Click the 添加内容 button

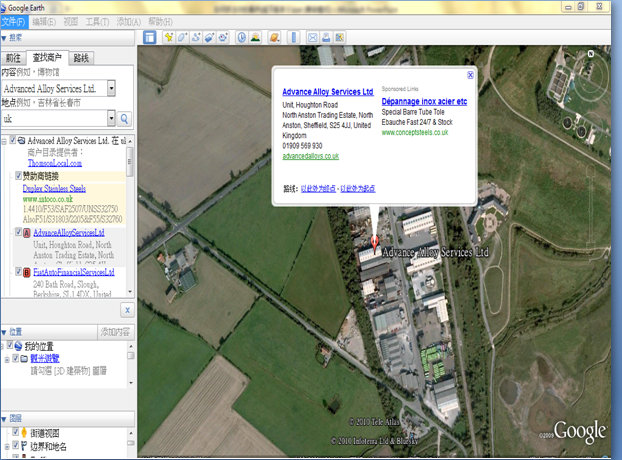coord(115,332)
